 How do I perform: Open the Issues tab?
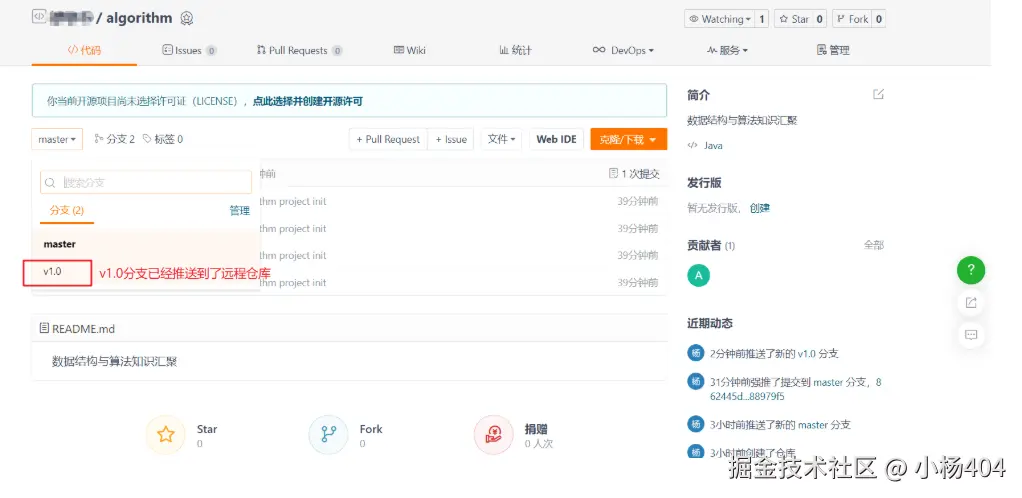click(189, 50)
